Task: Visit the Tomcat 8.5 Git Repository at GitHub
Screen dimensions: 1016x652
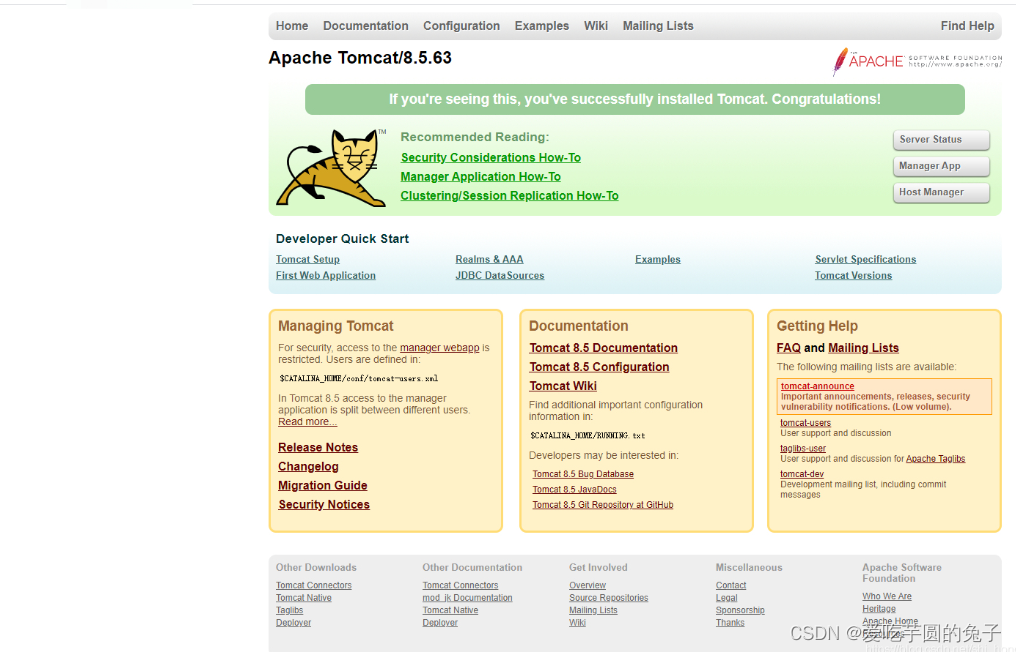Action: (x=602, y=505)
